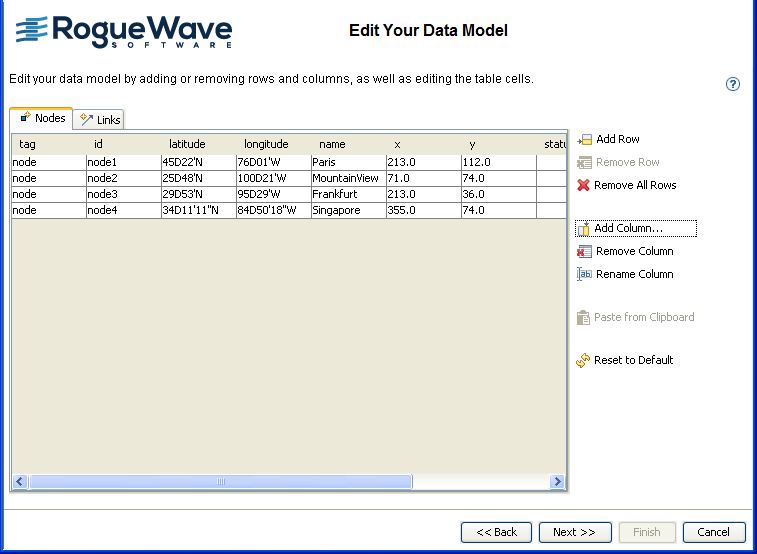
Task: Click the longitude column header
Action: (x=266, y=145)
